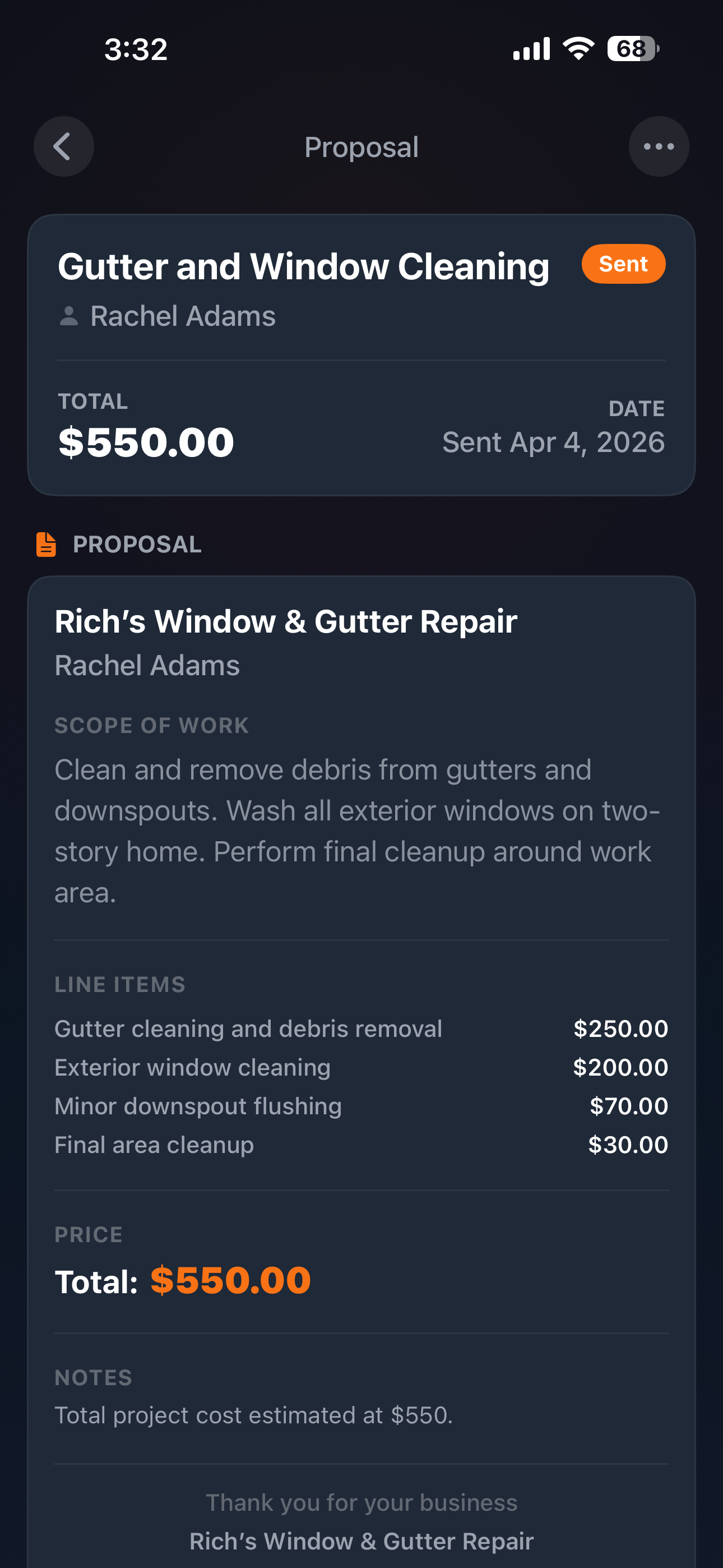Tap the orange $550.00 price total
Screen dimensions: 723x1568
click(231, 1280)
